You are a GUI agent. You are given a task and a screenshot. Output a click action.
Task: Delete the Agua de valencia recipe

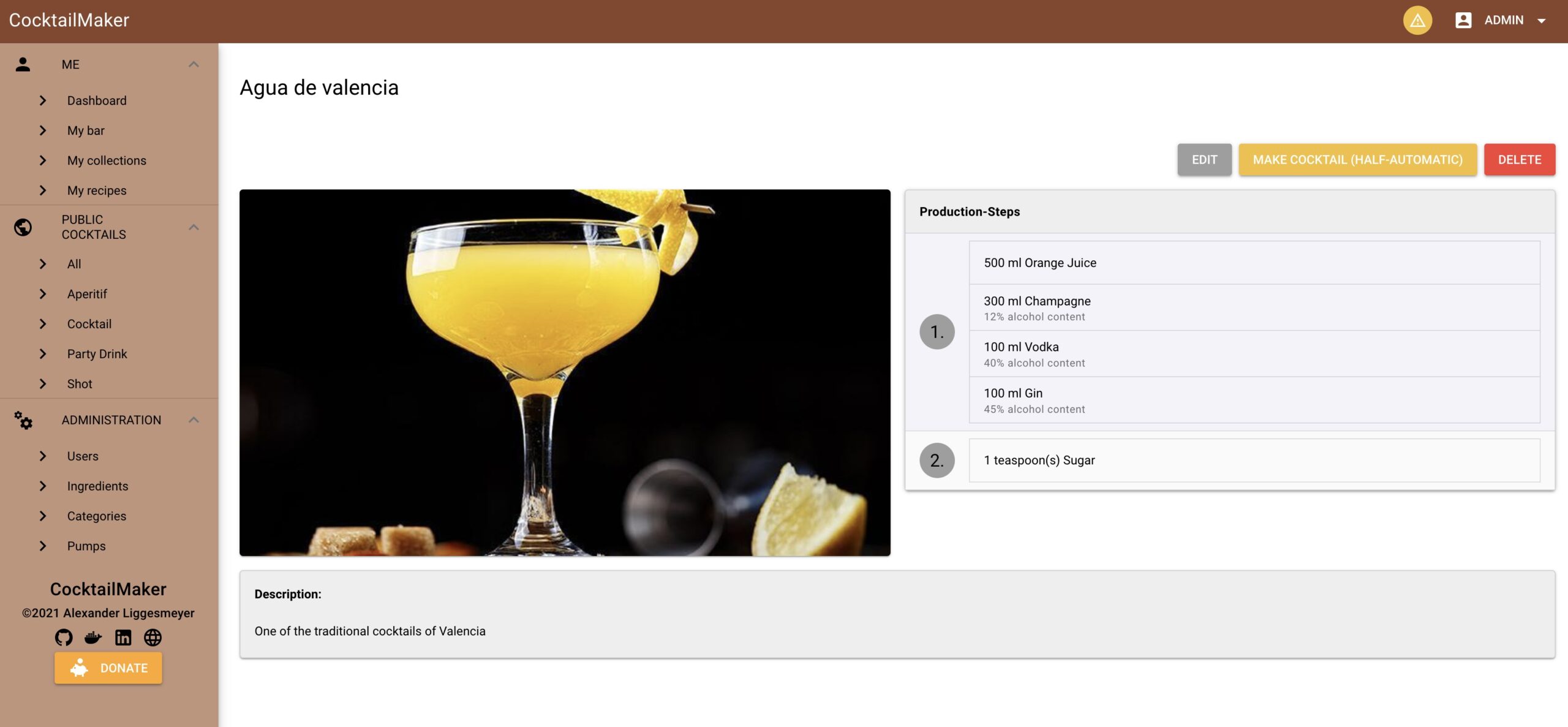(1519, 160)
